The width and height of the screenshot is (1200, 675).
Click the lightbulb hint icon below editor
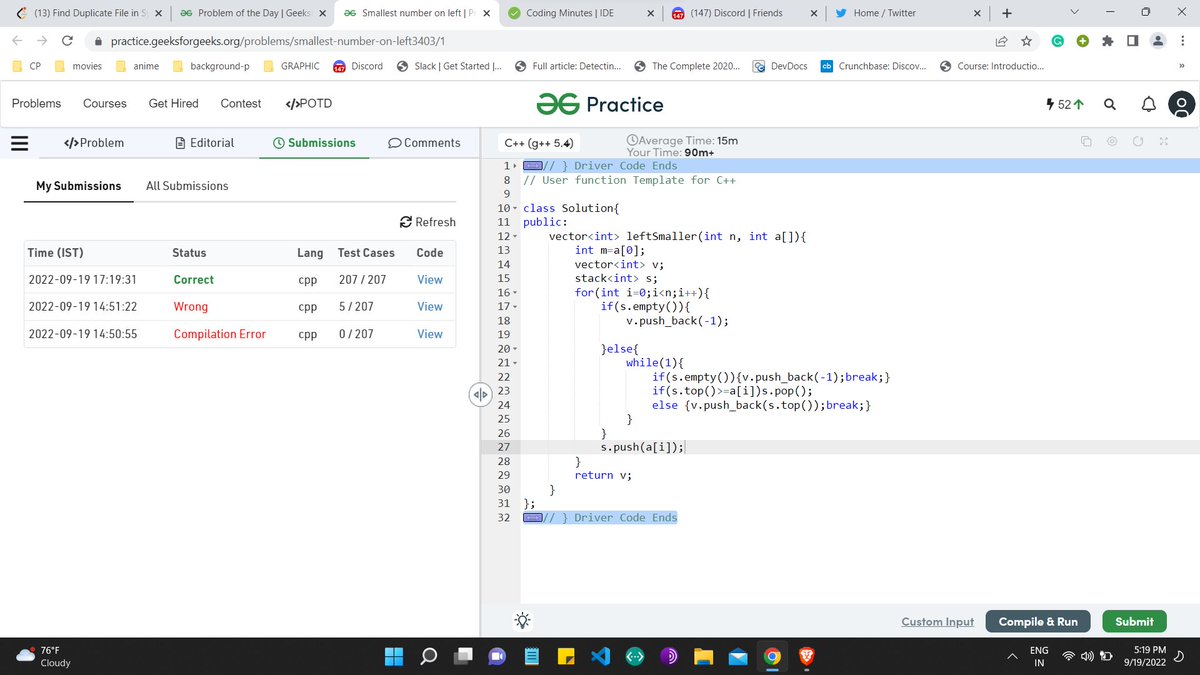click(522, 620)
